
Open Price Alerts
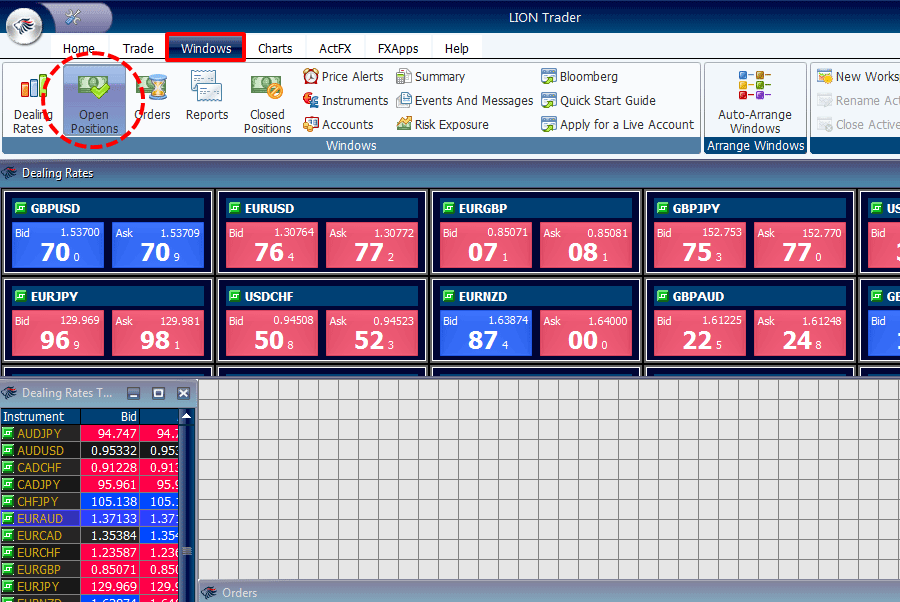tap(343, 76)
